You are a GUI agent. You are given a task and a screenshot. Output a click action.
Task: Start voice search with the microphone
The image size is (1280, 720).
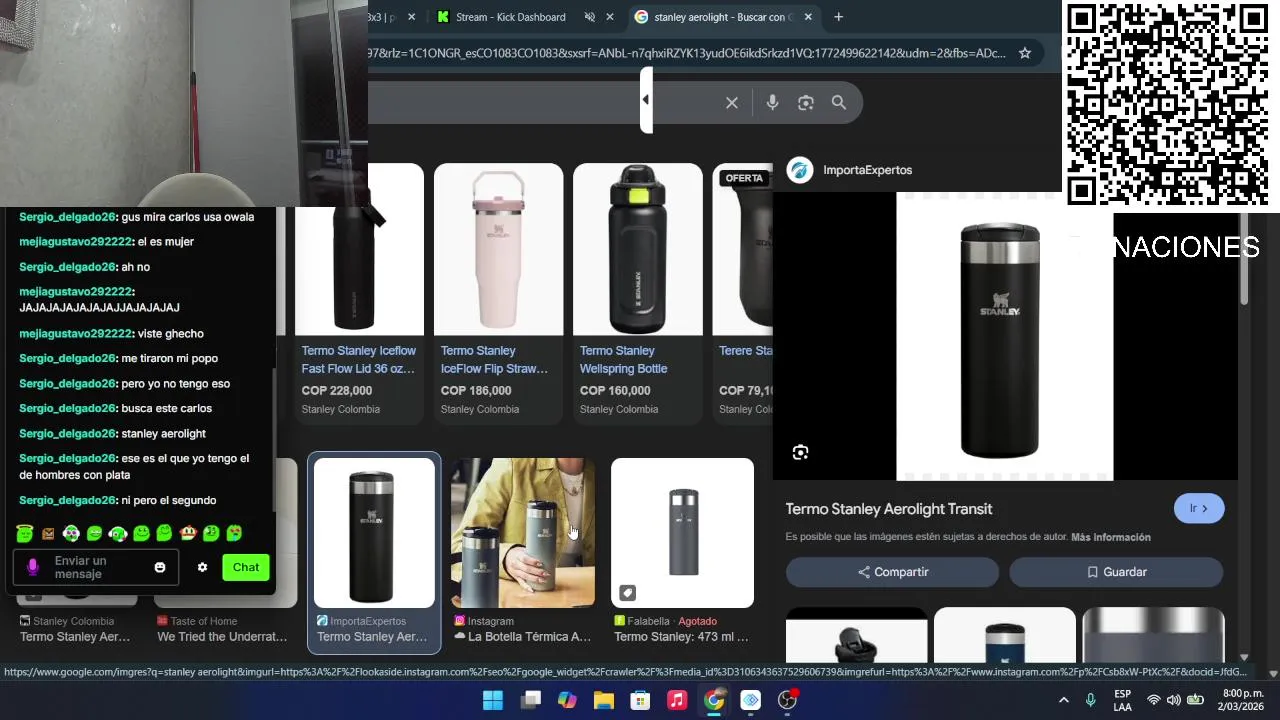point(772,103)
